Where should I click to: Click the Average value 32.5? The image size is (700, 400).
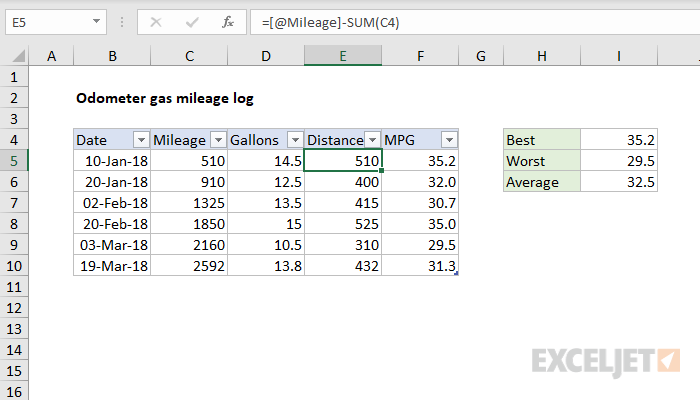[x=619, y=182]
